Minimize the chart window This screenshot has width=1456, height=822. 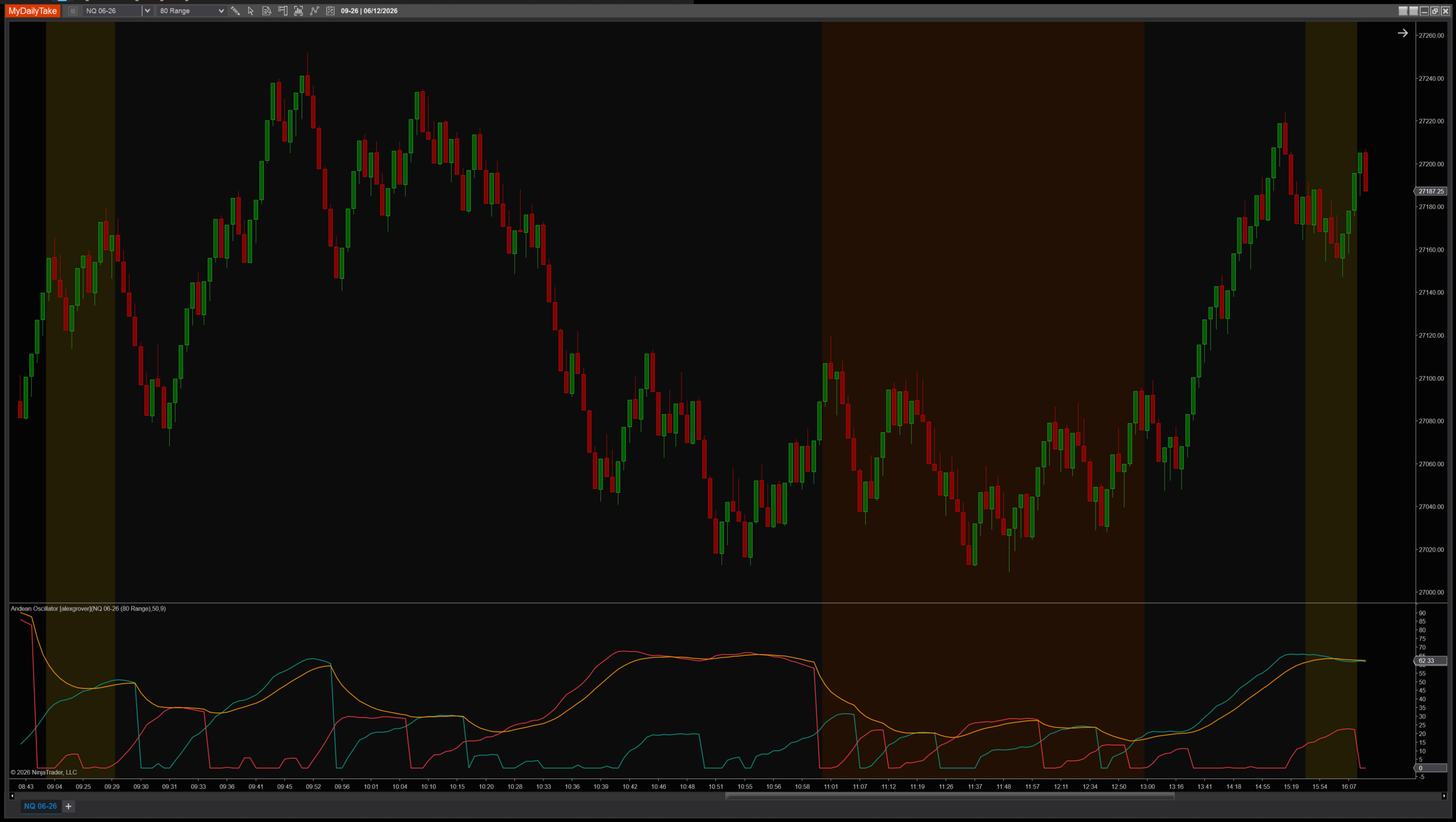click(1424, 11)
